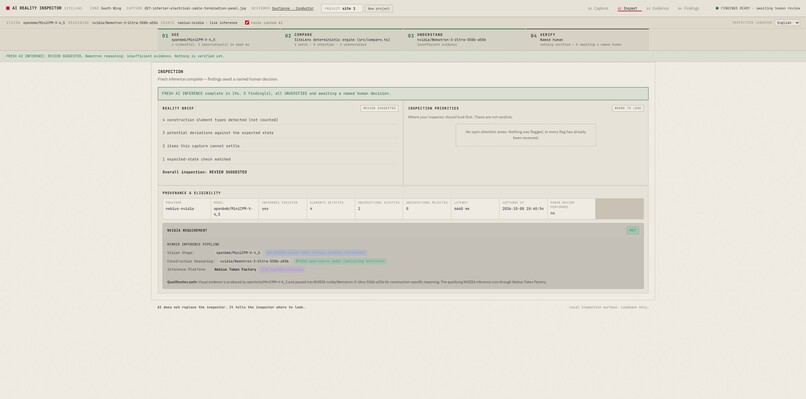The width and height of the screenshot is (806, 399).
Task: Click the Nebius Token Factory platform name
Action: (235, 269)
